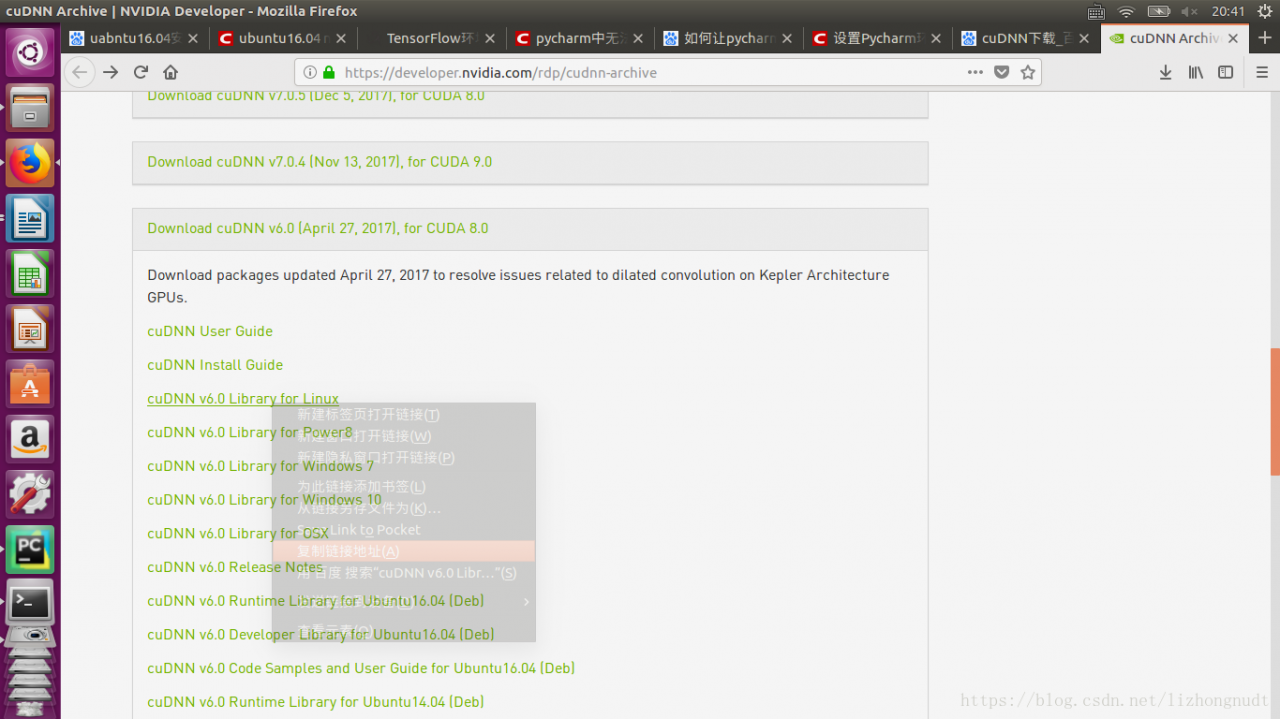
Task: Open the Amazon launcher icon
Action: click(30, 437)
